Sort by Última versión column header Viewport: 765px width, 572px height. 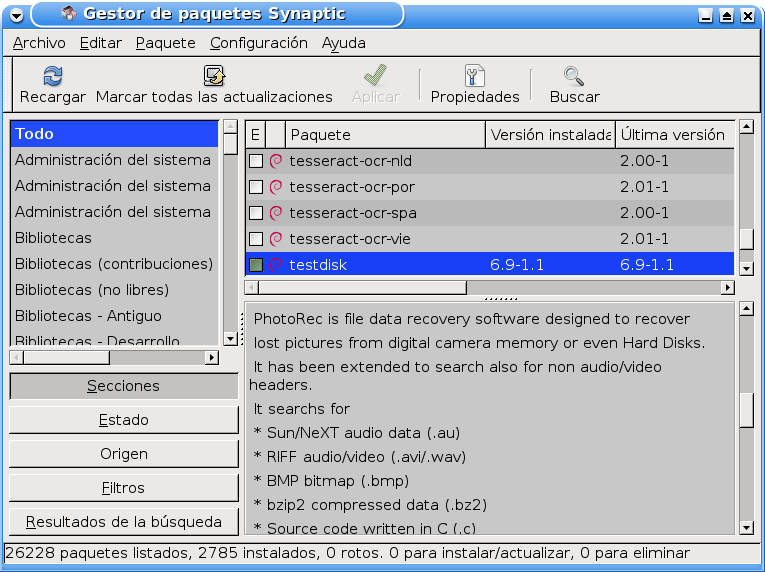tap(675, 134)
